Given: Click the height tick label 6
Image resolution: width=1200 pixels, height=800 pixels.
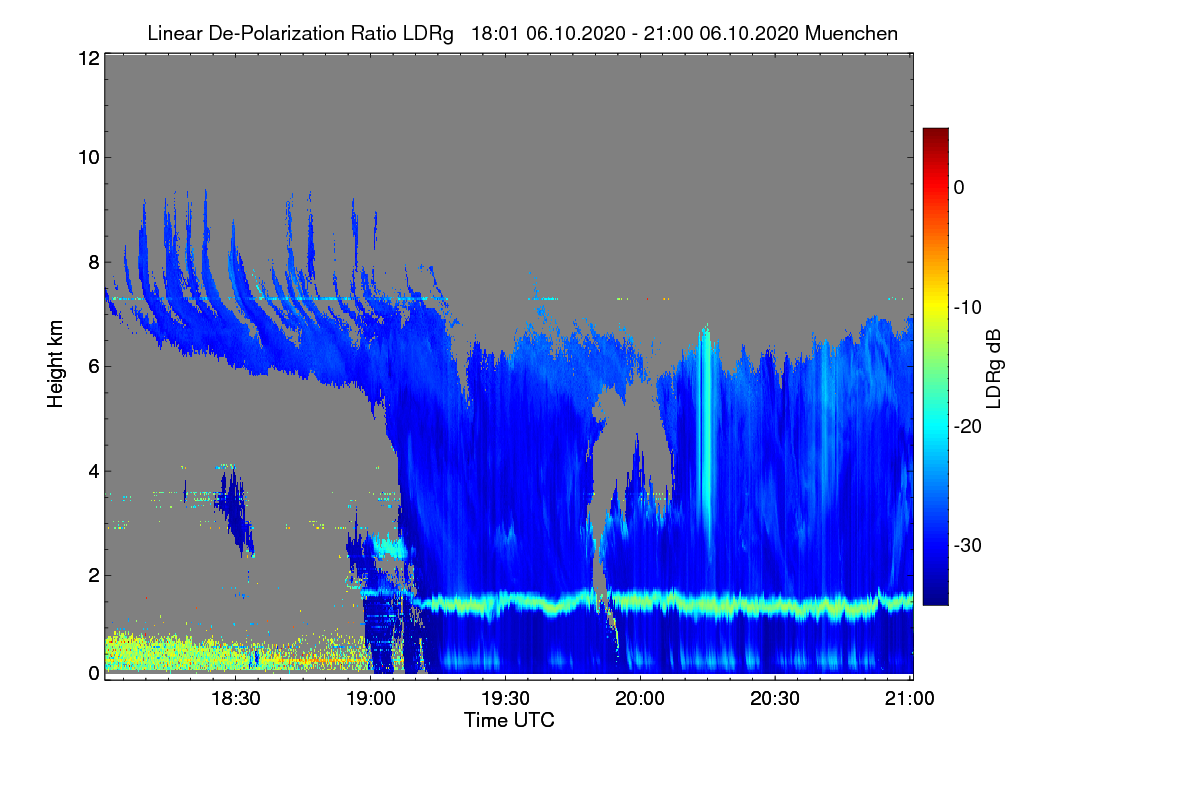Looking at the screenshot, I should pyautogui.click(x=92, y=366).
